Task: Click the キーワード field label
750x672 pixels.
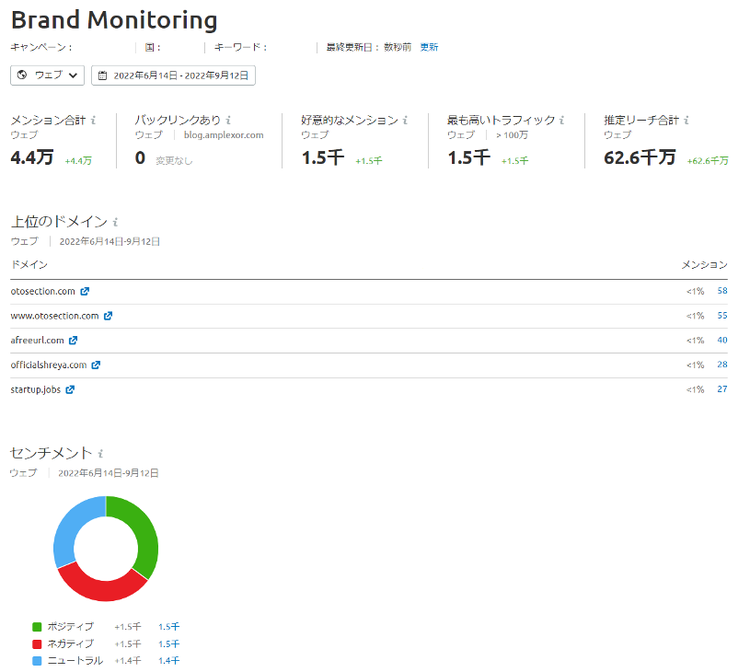Action: pyautogui.click(x=240, y=47)
